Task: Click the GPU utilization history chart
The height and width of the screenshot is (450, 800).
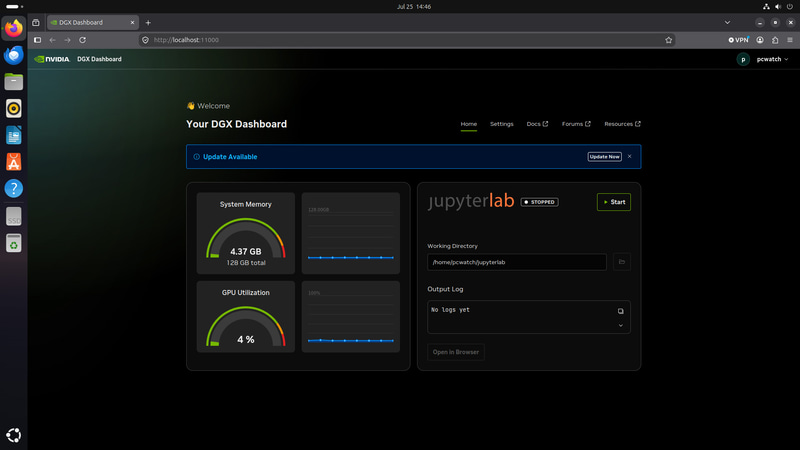Action: click(x=351, y=316)
